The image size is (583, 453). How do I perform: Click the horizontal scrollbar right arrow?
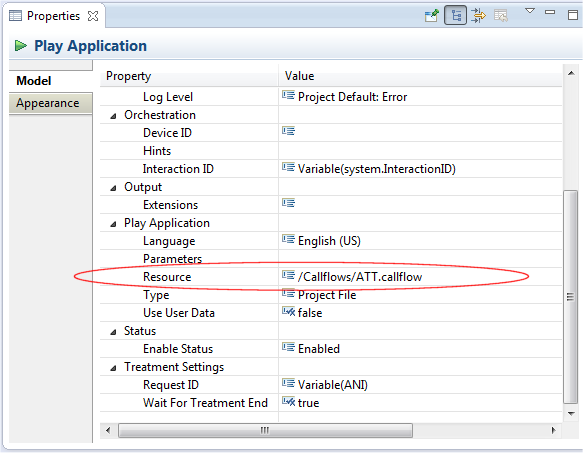click(554, 430)
